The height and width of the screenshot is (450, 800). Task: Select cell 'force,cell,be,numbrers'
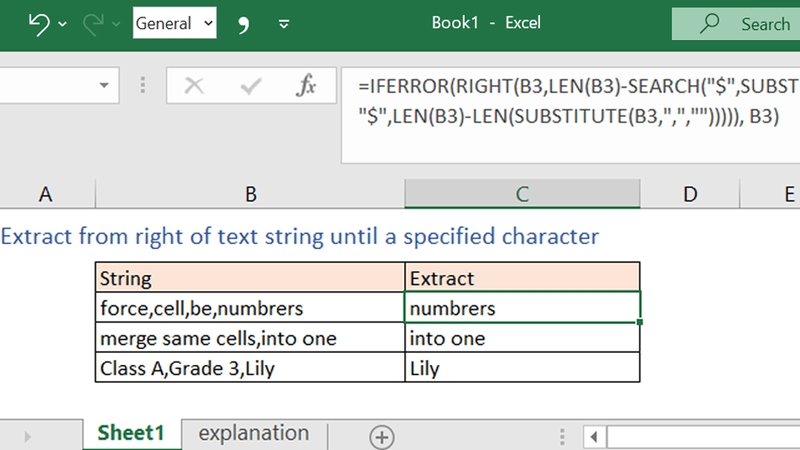tap(250, 308)
